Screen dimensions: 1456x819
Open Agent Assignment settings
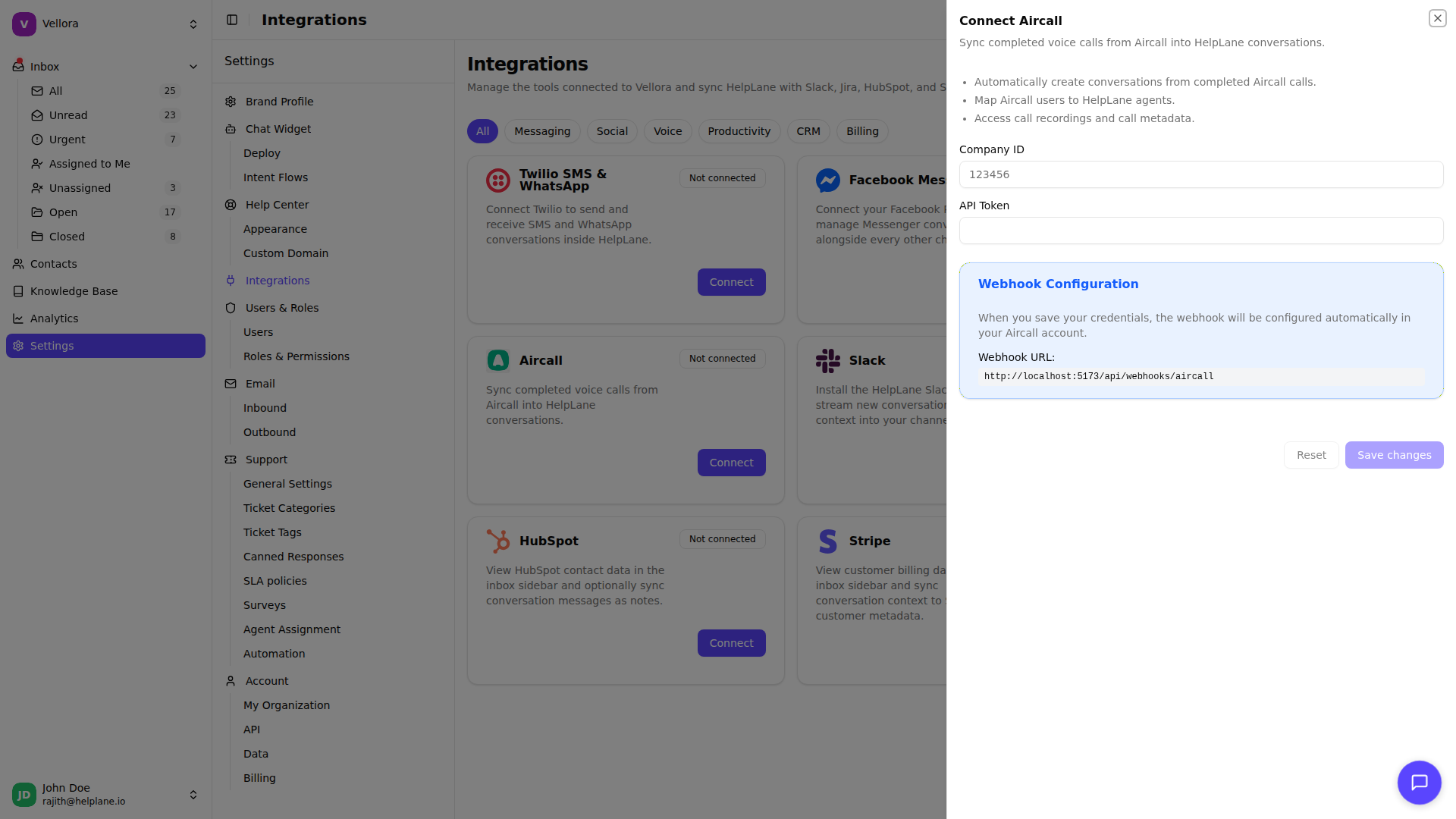coord(292,629)
